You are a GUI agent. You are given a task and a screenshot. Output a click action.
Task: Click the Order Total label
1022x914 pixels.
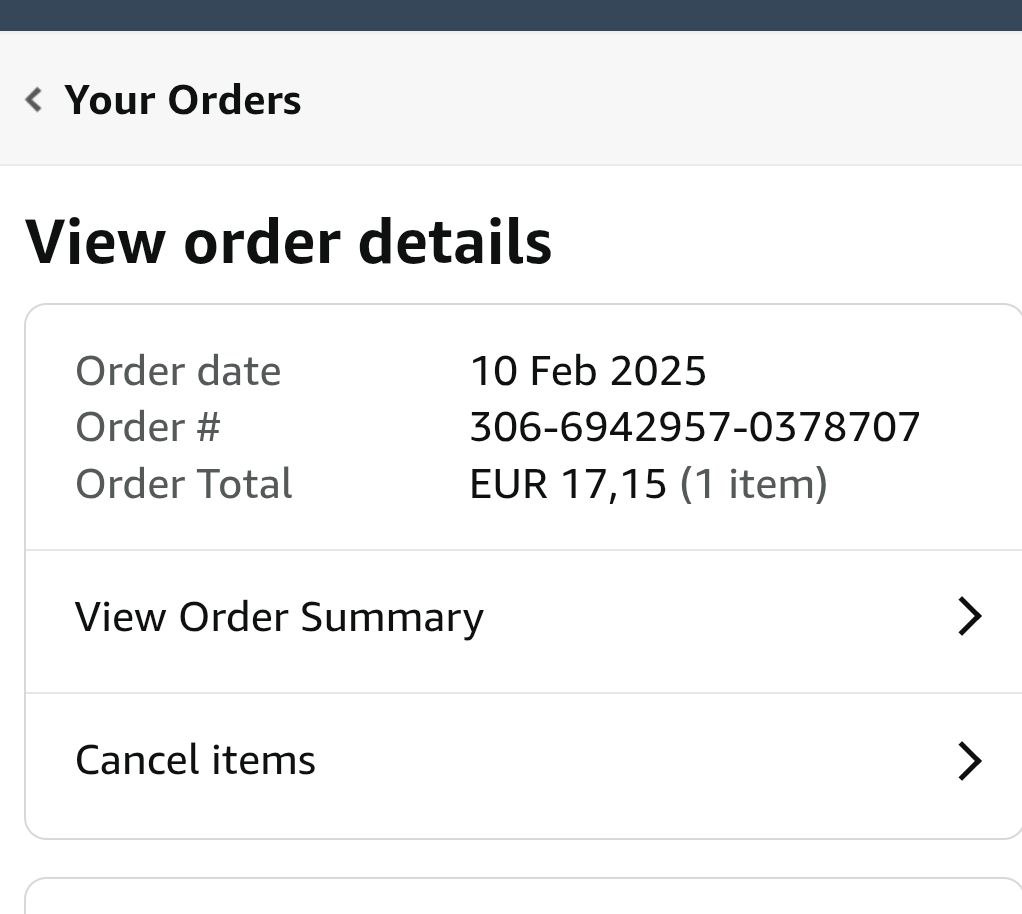tap(184, 485)
